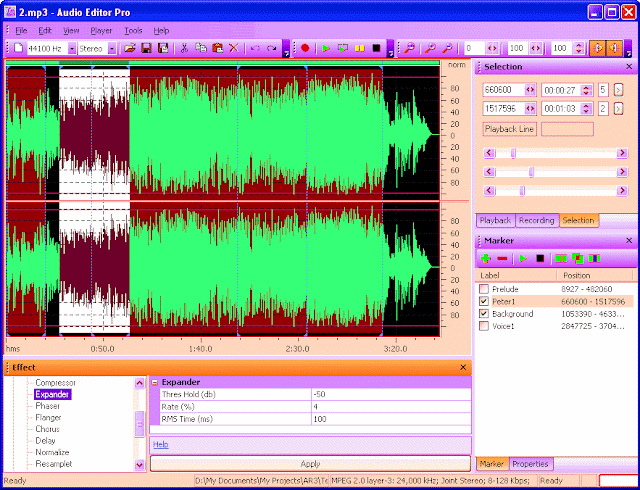
Task: Click the Apply button in the Effect panel
Action: 310,464
